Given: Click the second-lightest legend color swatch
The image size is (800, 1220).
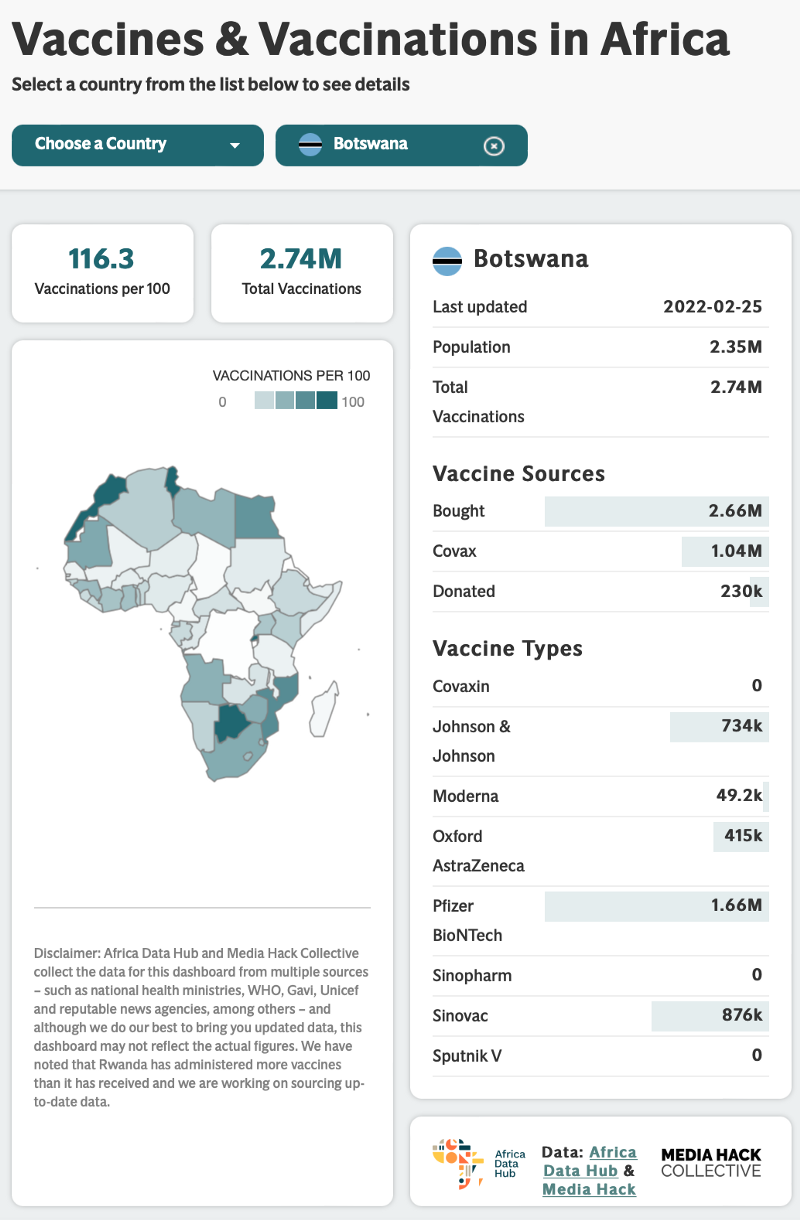Looking at the screenshot, I should [x=285, y=401].
